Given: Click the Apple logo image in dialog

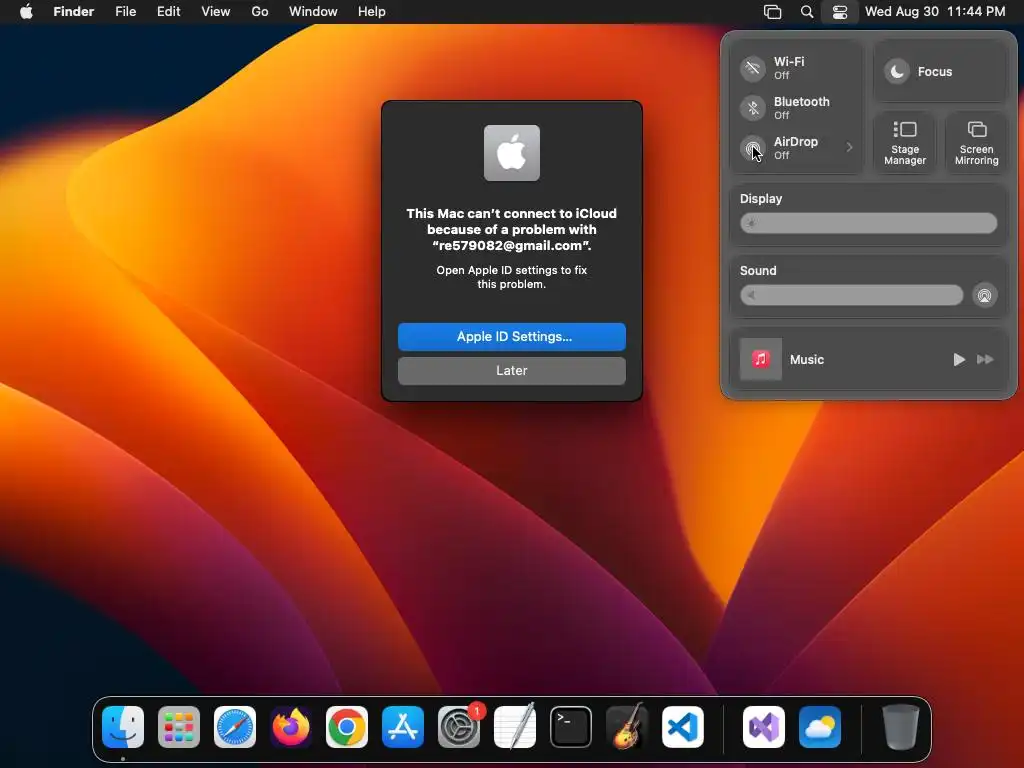Looking at the screenshot, I should pos(512,153).
